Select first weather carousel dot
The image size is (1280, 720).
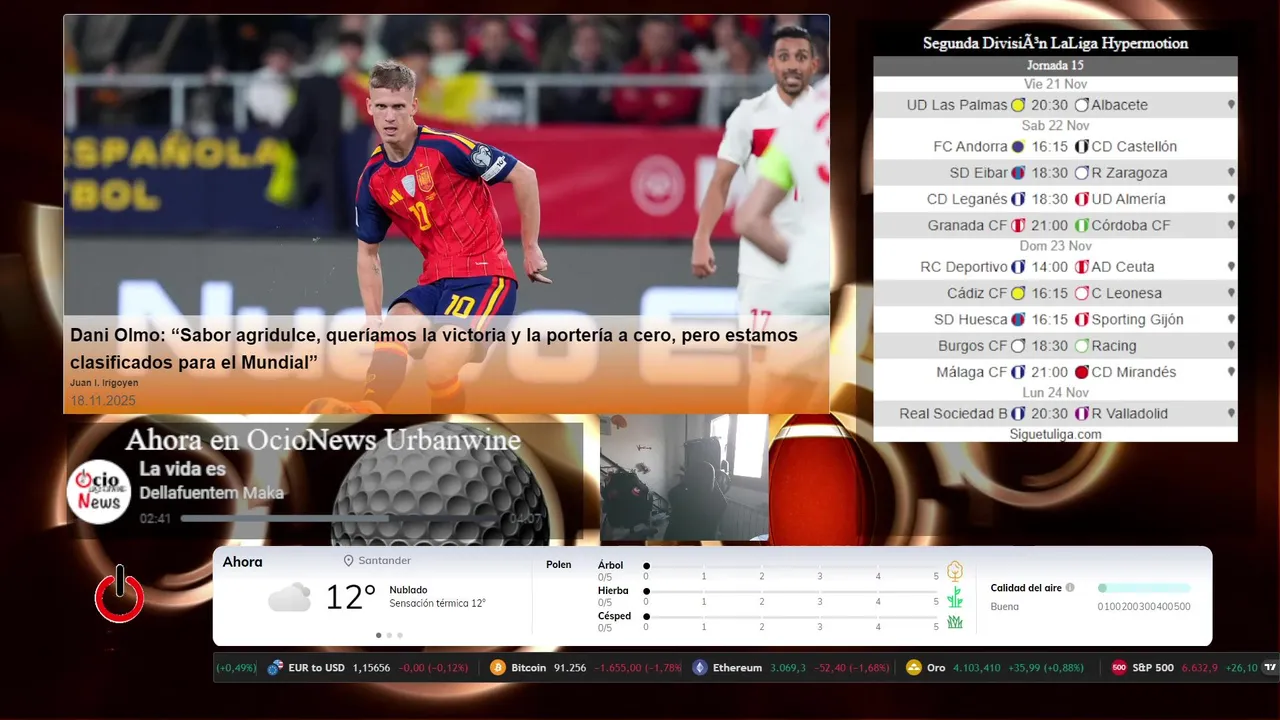(x=378, y=635)
